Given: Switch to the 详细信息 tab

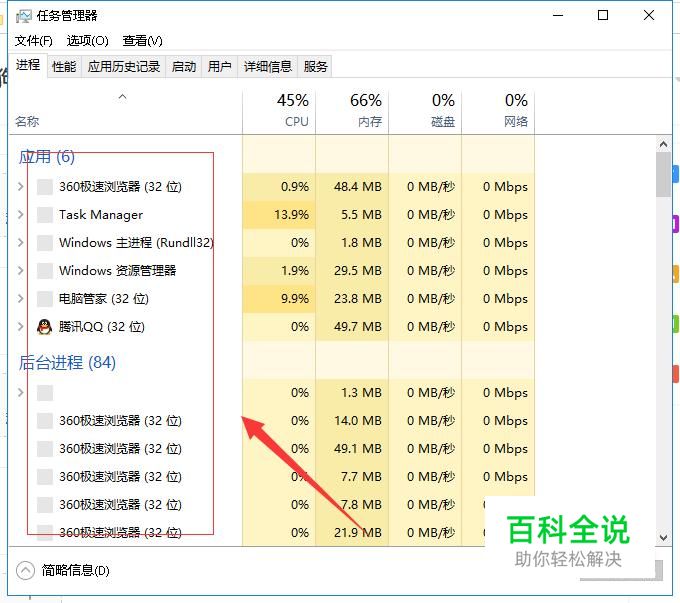Looking at the screenshot, I should (x=268, y=67).
